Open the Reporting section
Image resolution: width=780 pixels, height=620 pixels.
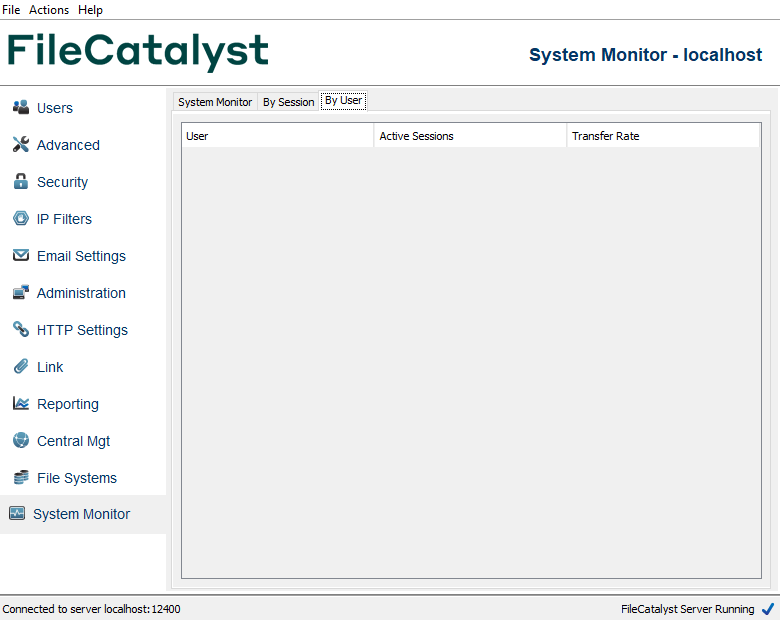[x=68, y=404]
